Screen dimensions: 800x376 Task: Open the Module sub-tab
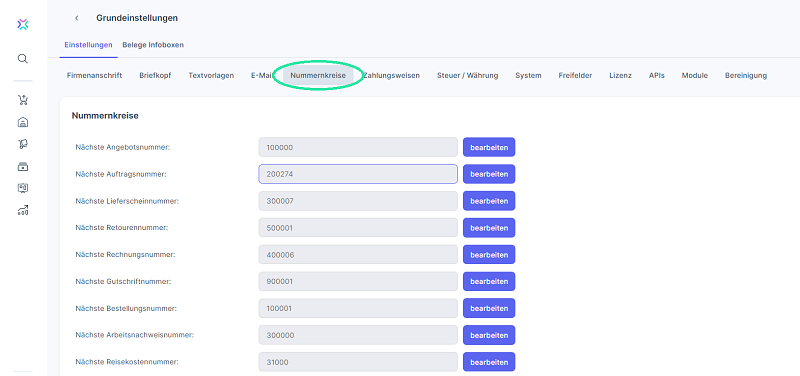point(694,76)
